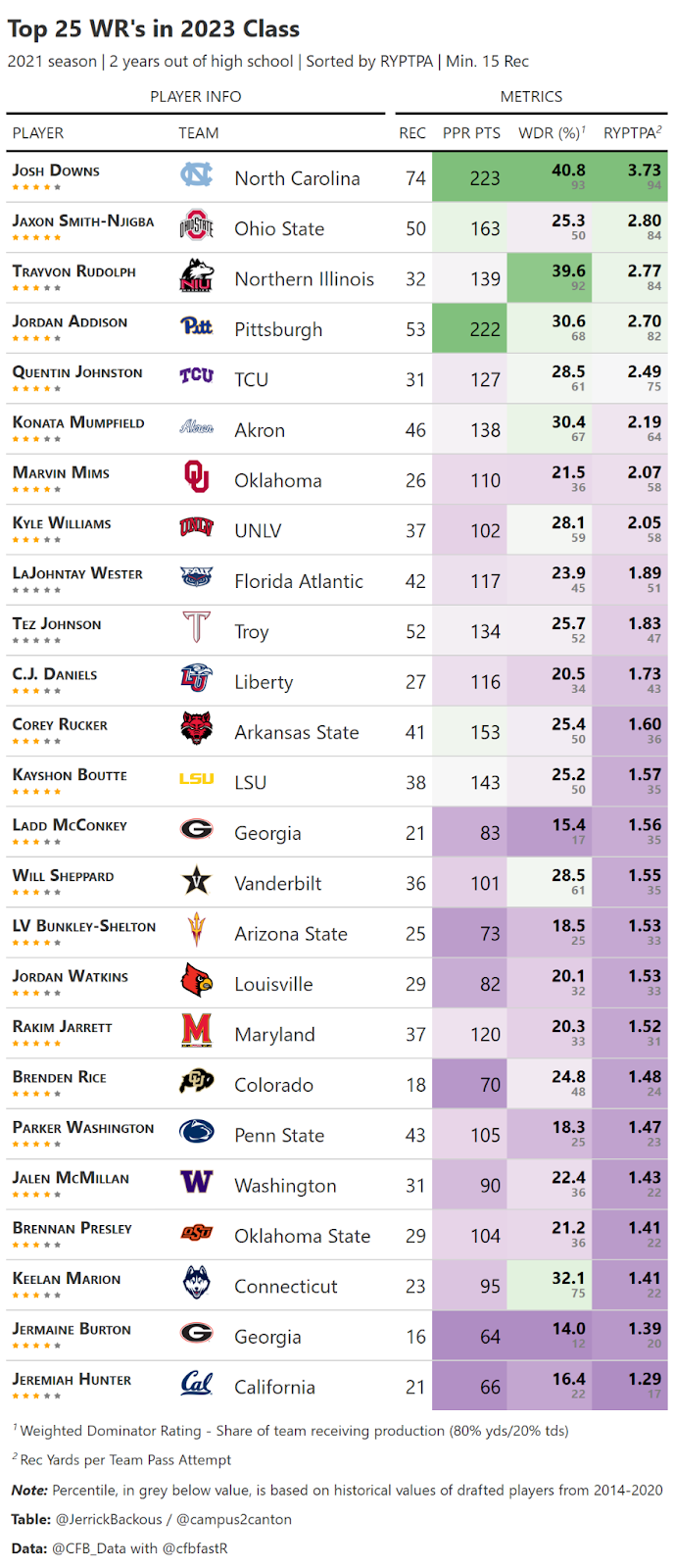Screen dimensions: 674x1568
Task: Select the RYPTPA column header
Action: (632, 133)
